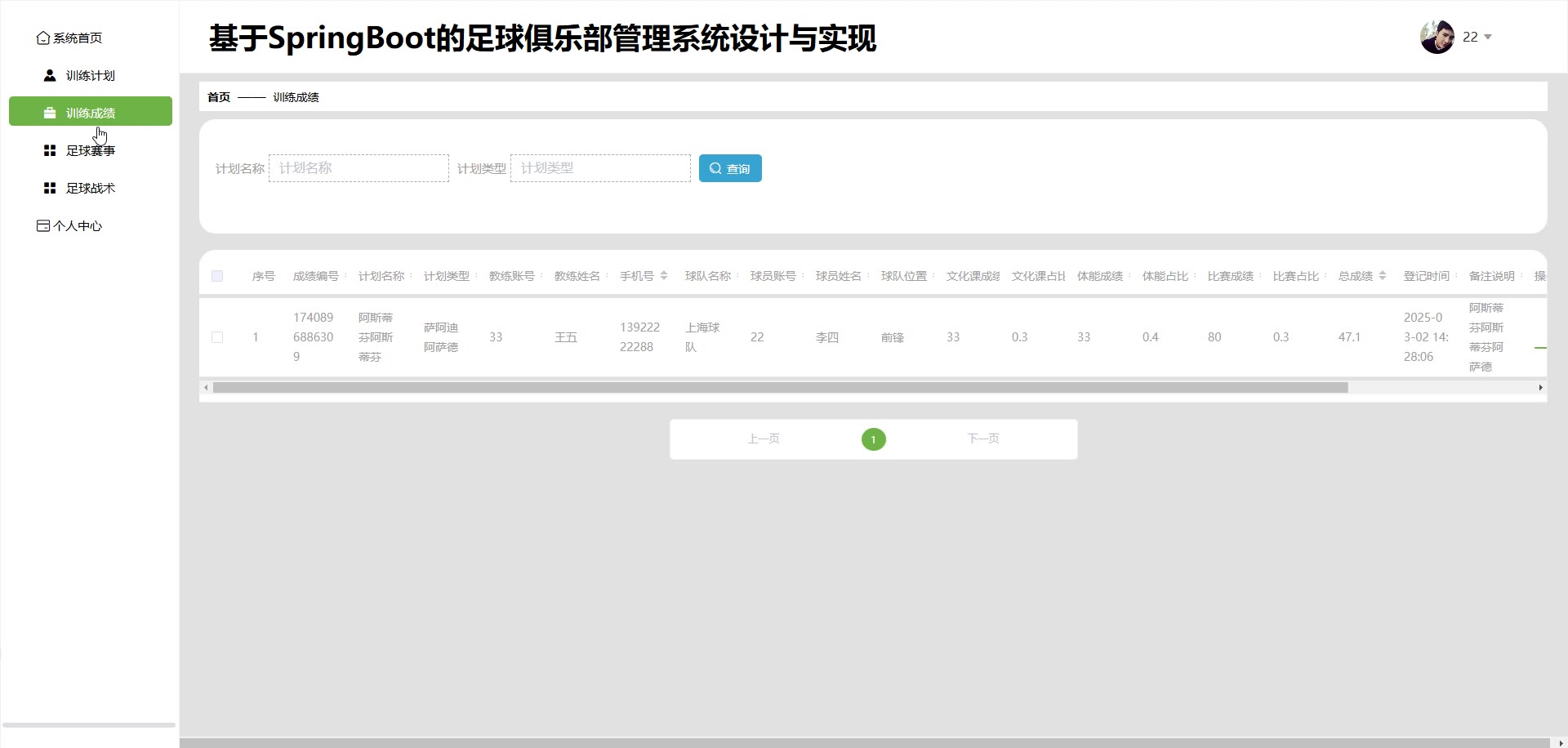Screen dimensions: 1568x748
Task: Click the magnifier icon in 查询 button
Action: click(715, 169)
